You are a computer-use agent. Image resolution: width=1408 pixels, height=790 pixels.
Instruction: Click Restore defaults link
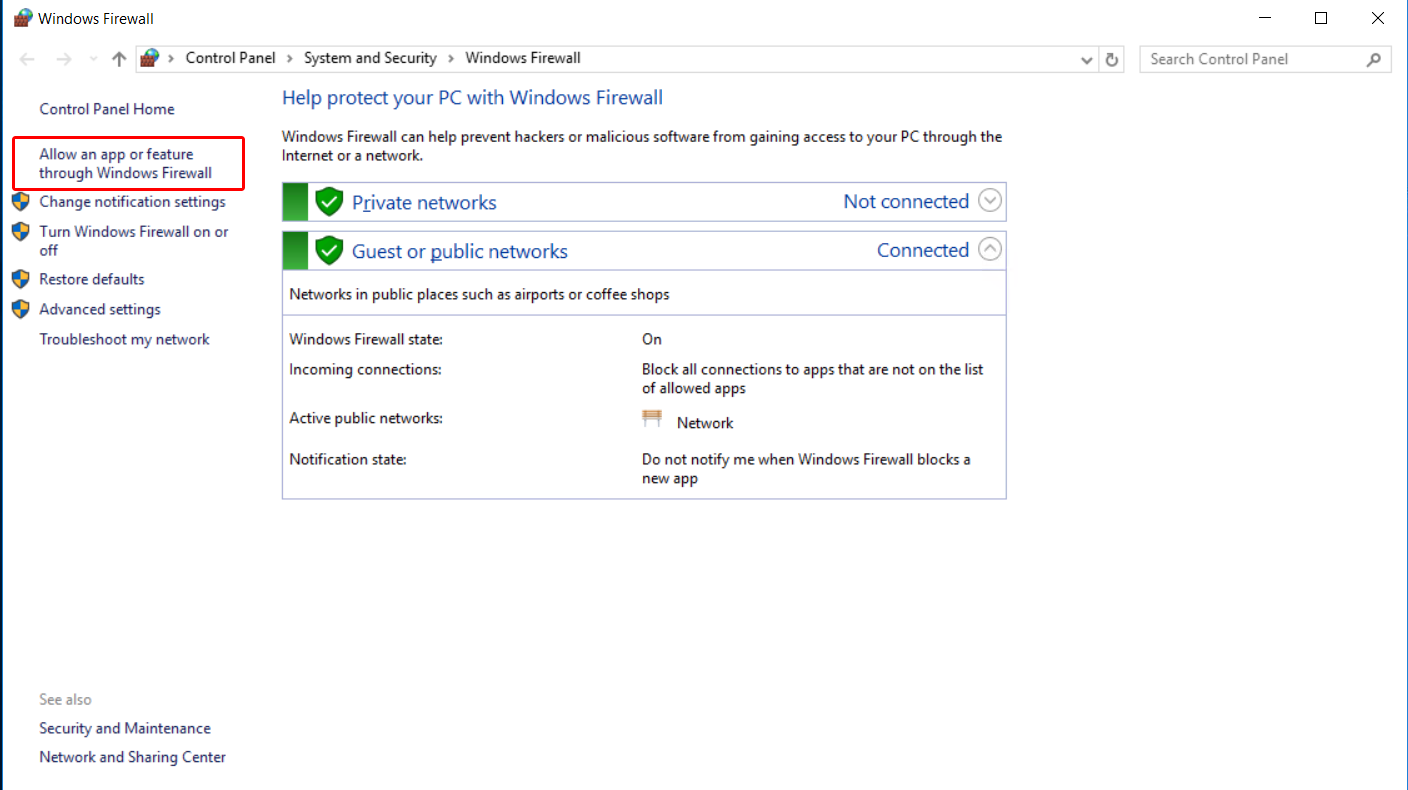(92, 279)
